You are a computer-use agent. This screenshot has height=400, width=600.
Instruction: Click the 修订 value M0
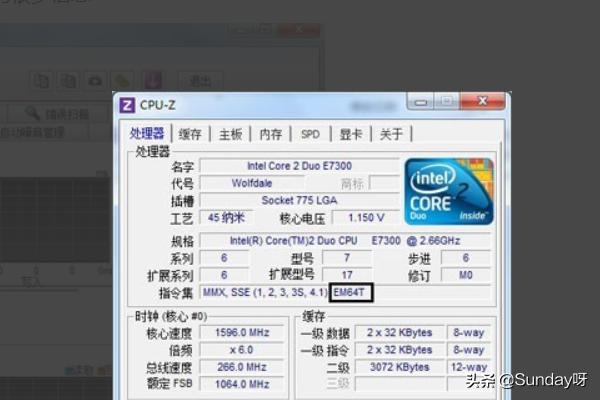tap(465, 275)
